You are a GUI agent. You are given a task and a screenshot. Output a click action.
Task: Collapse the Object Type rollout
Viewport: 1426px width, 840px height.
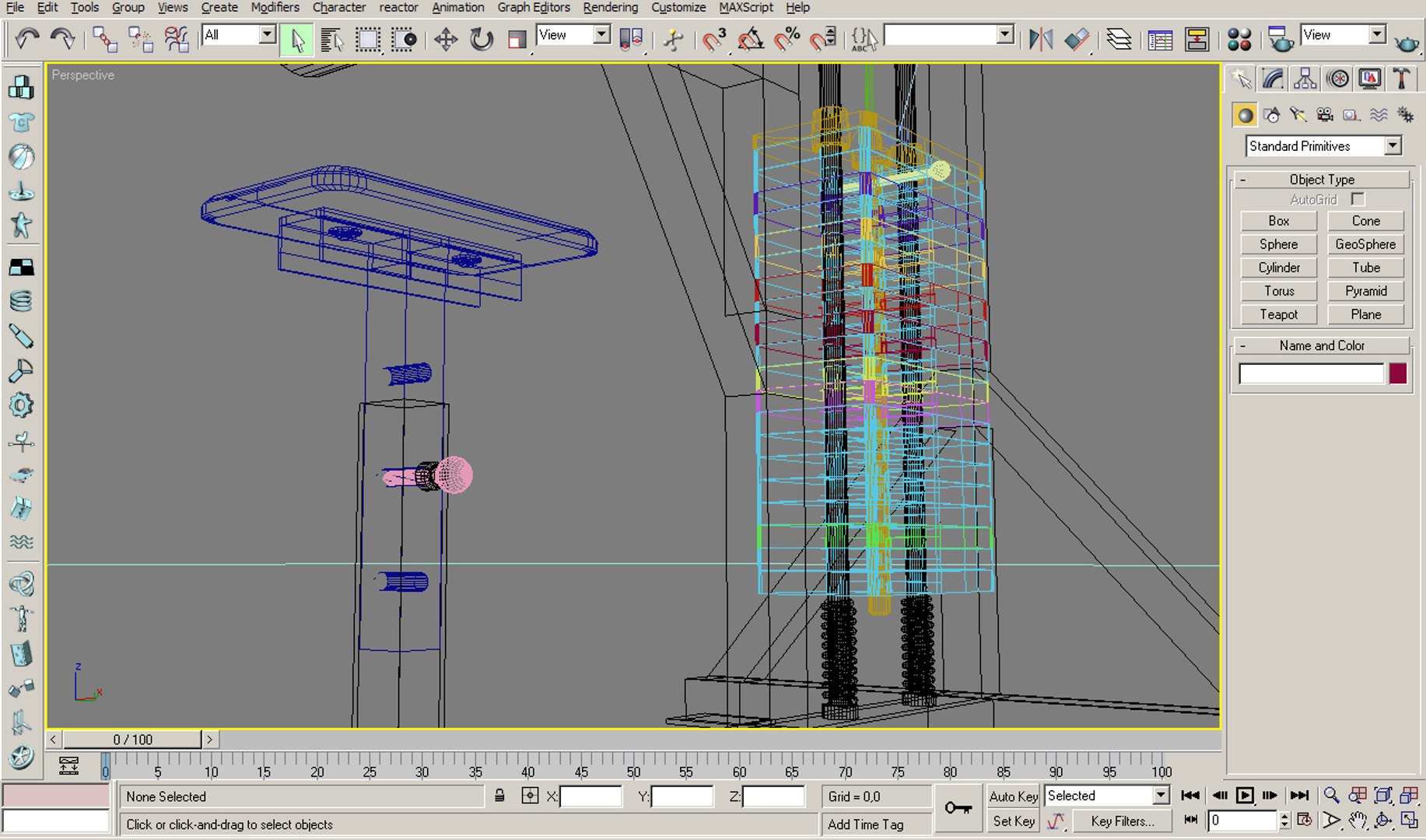click(x=1321, y=180)
